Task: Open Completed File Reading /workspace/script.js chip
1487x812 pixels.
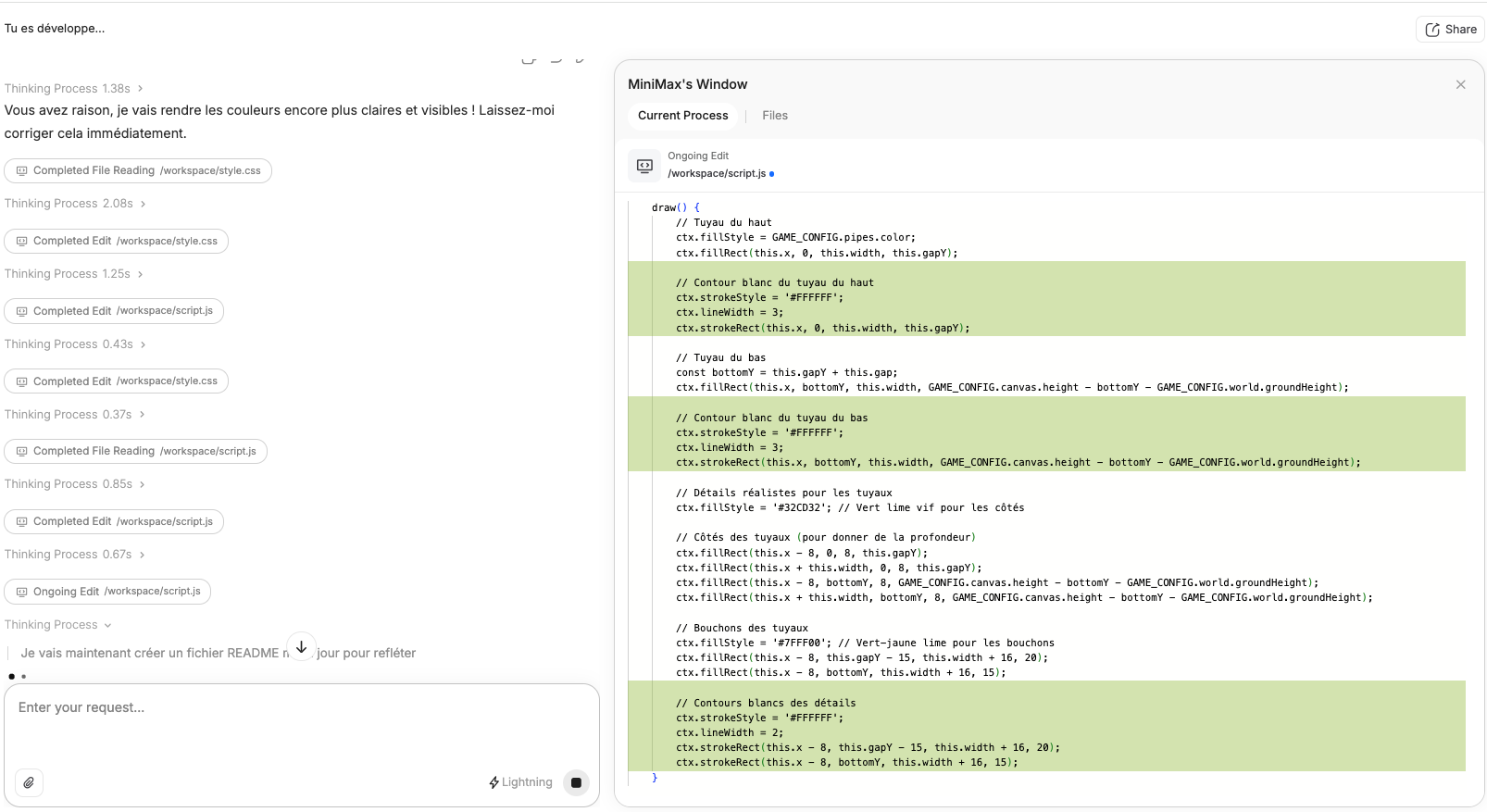Action: tap(136, 451)
